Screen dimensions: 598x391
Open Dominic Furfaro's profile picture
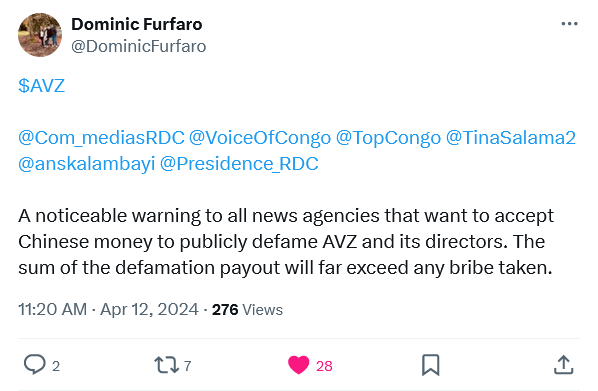point(40,35)
